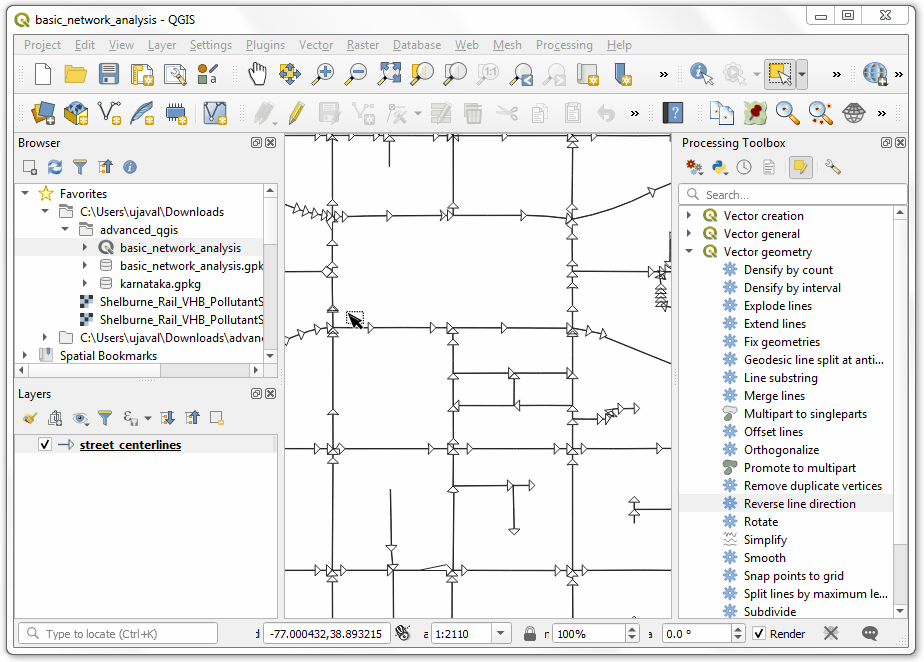Collapse the Vector geometry group

tap(689, 252)
